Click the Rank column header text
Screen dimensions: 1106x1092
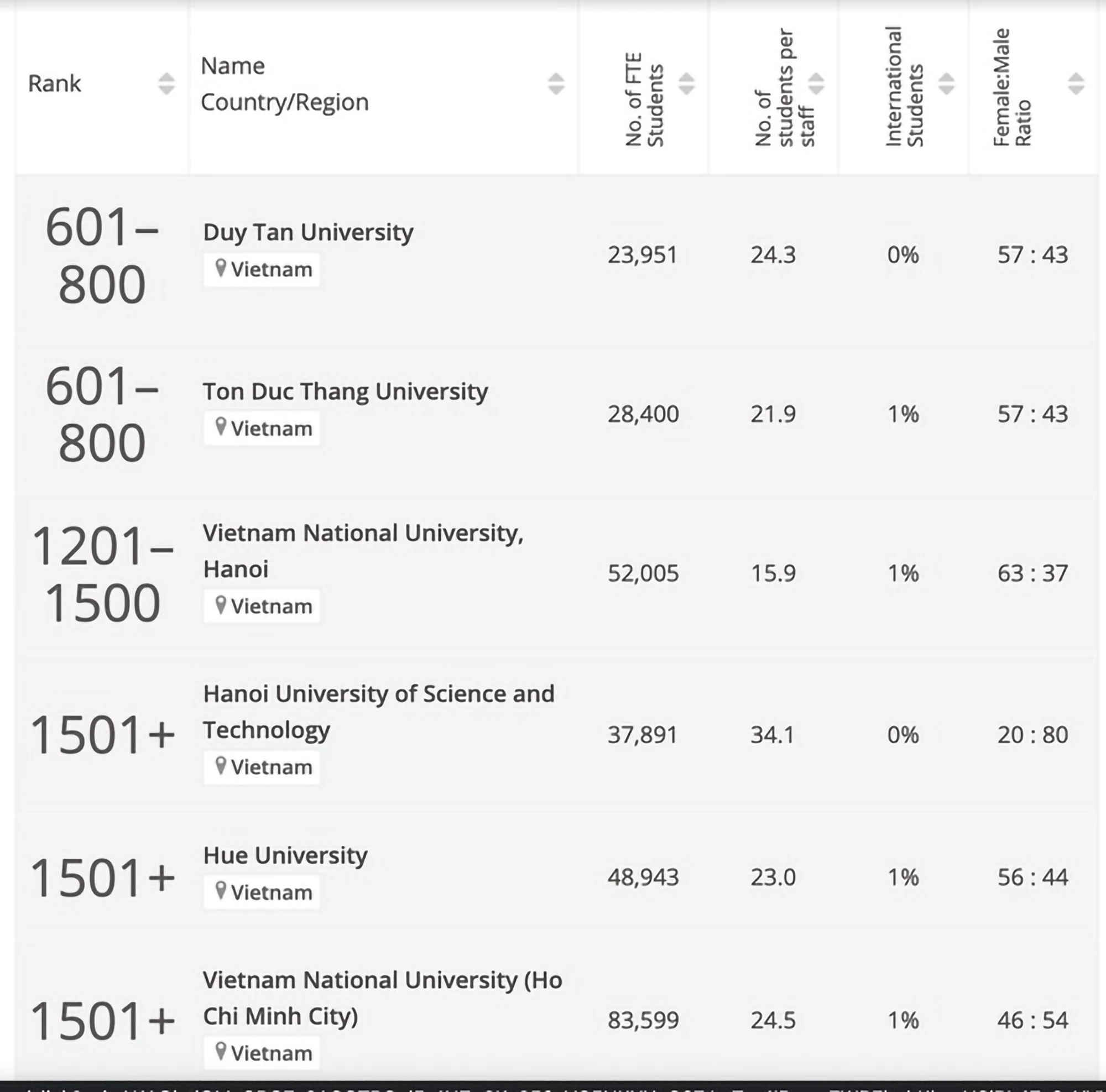pyautogui.click(x=54, y=83)
